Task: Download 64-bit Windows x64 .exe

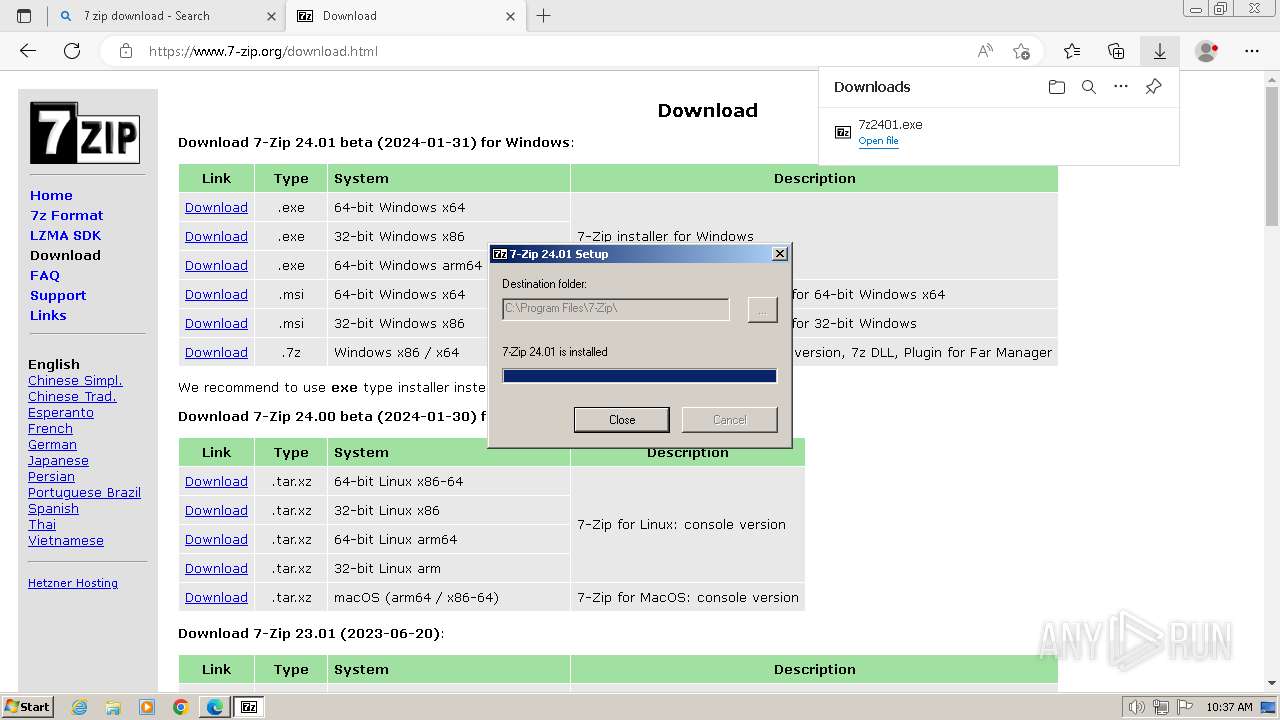Action: 216,207
